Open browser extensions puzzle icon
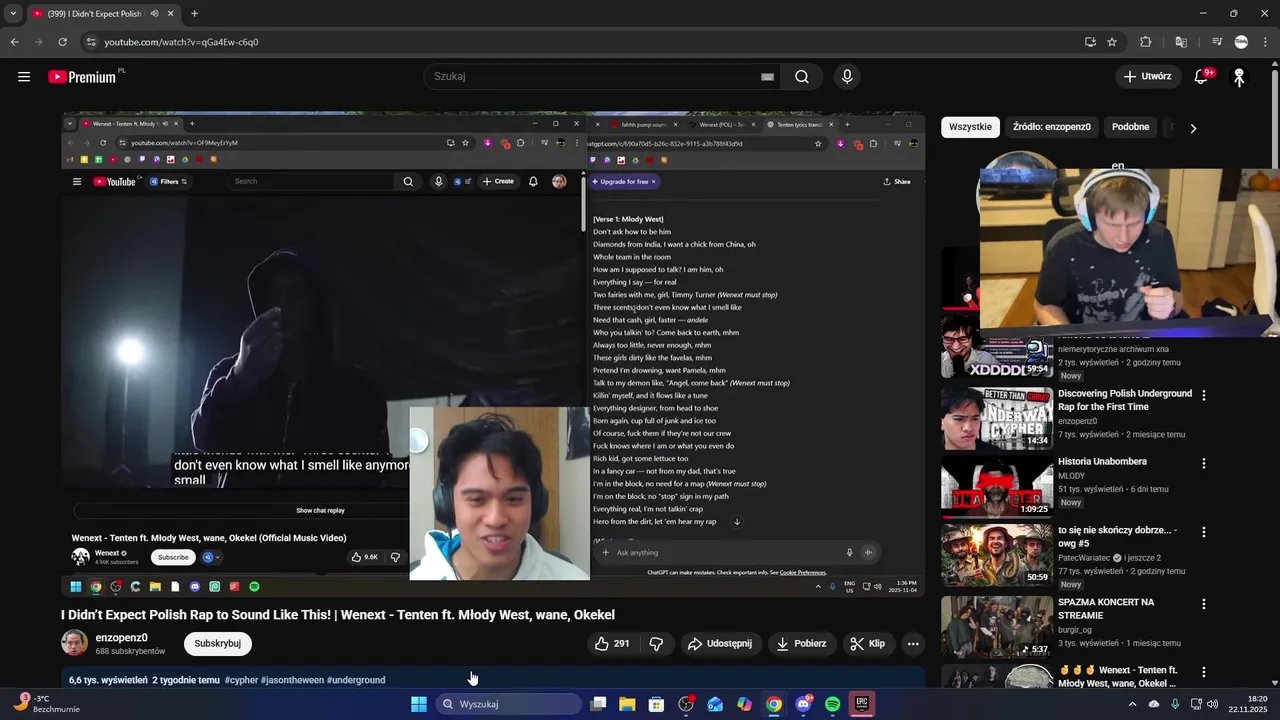The image size is (1280, 720). coord(1146,42)
